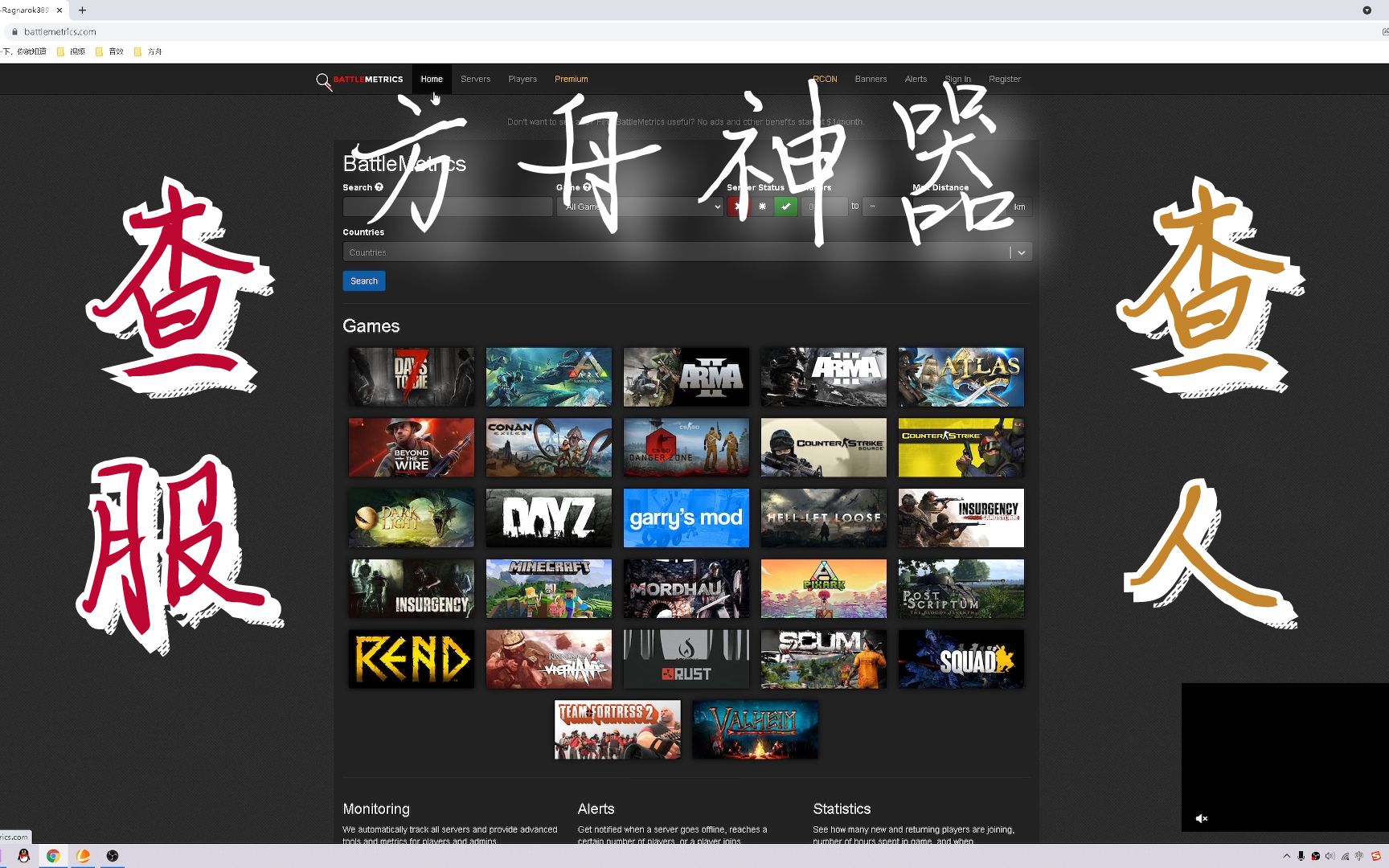This screenshot has width=1389, height=868.
Task: Select the DayZ game tile
Action: tap(549, 518)
